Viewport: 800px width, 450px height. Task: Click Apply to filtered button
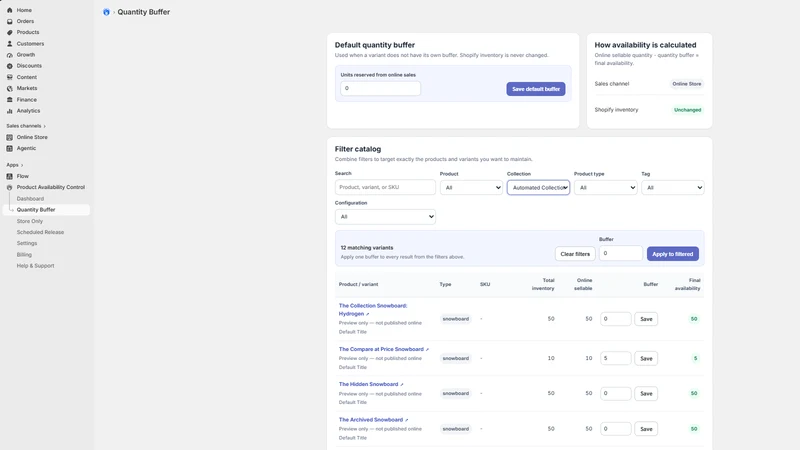point(672,254)
